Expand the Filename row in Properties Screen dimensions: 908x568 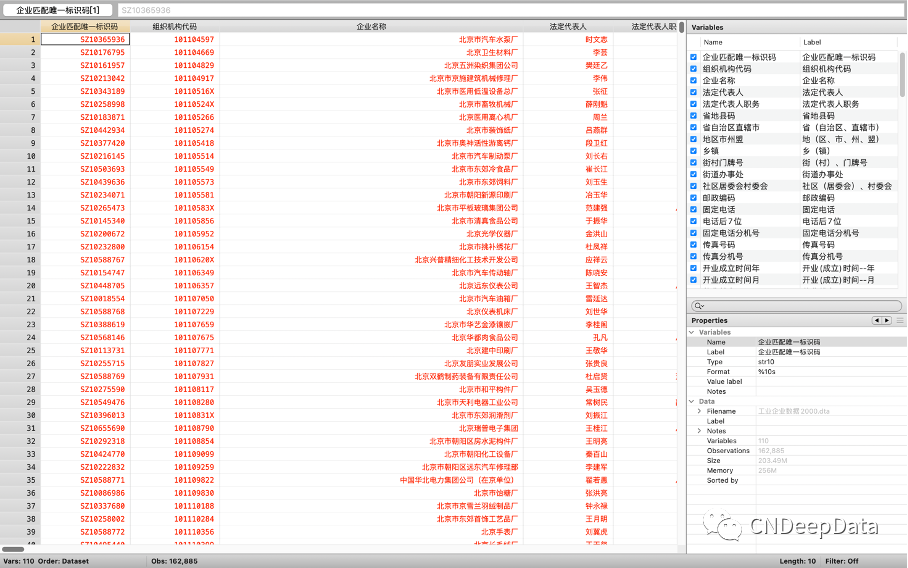pos(700,411)
